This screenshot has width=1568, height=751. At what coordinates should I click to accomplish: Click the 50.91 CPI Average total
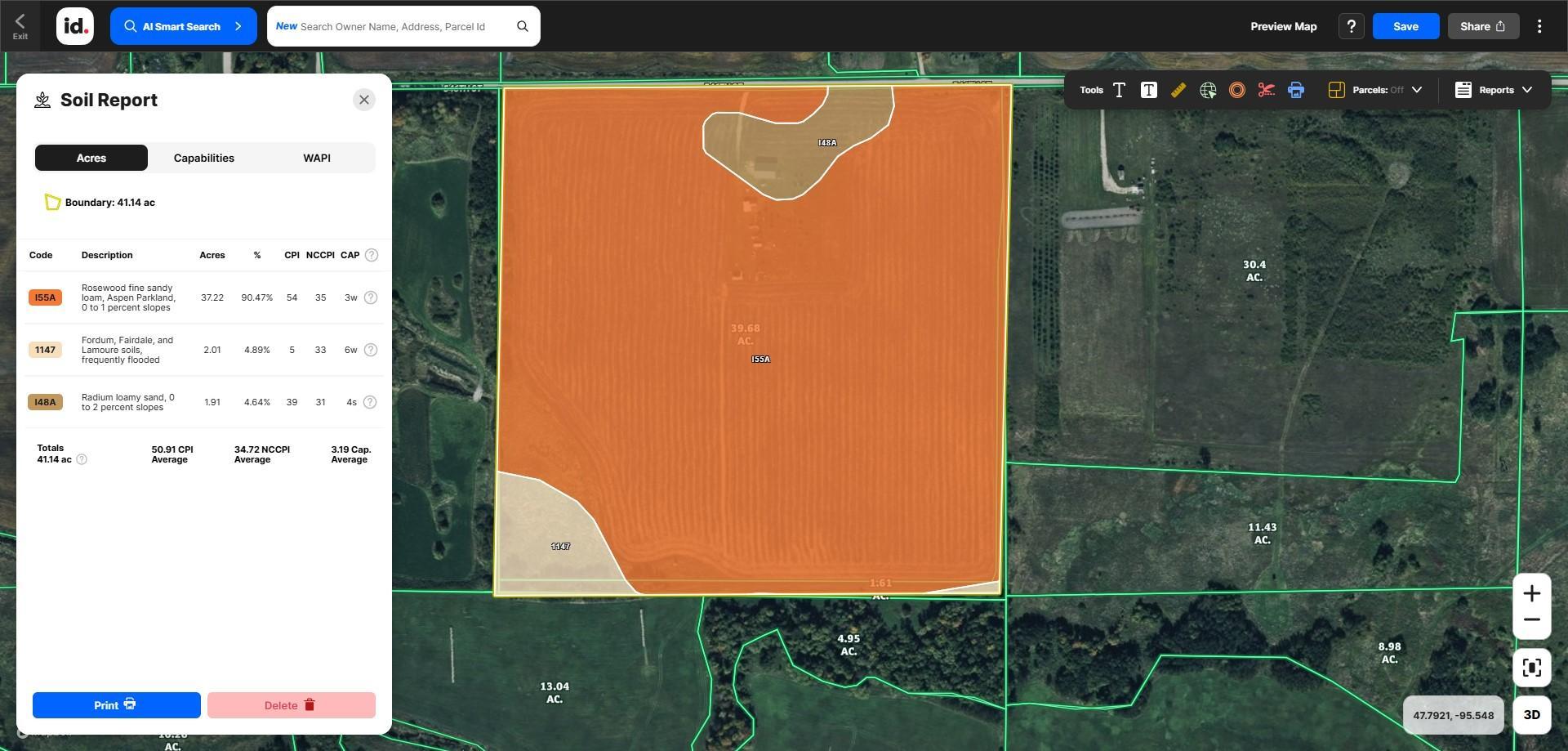pyautogui.click(x=171, y=454)
